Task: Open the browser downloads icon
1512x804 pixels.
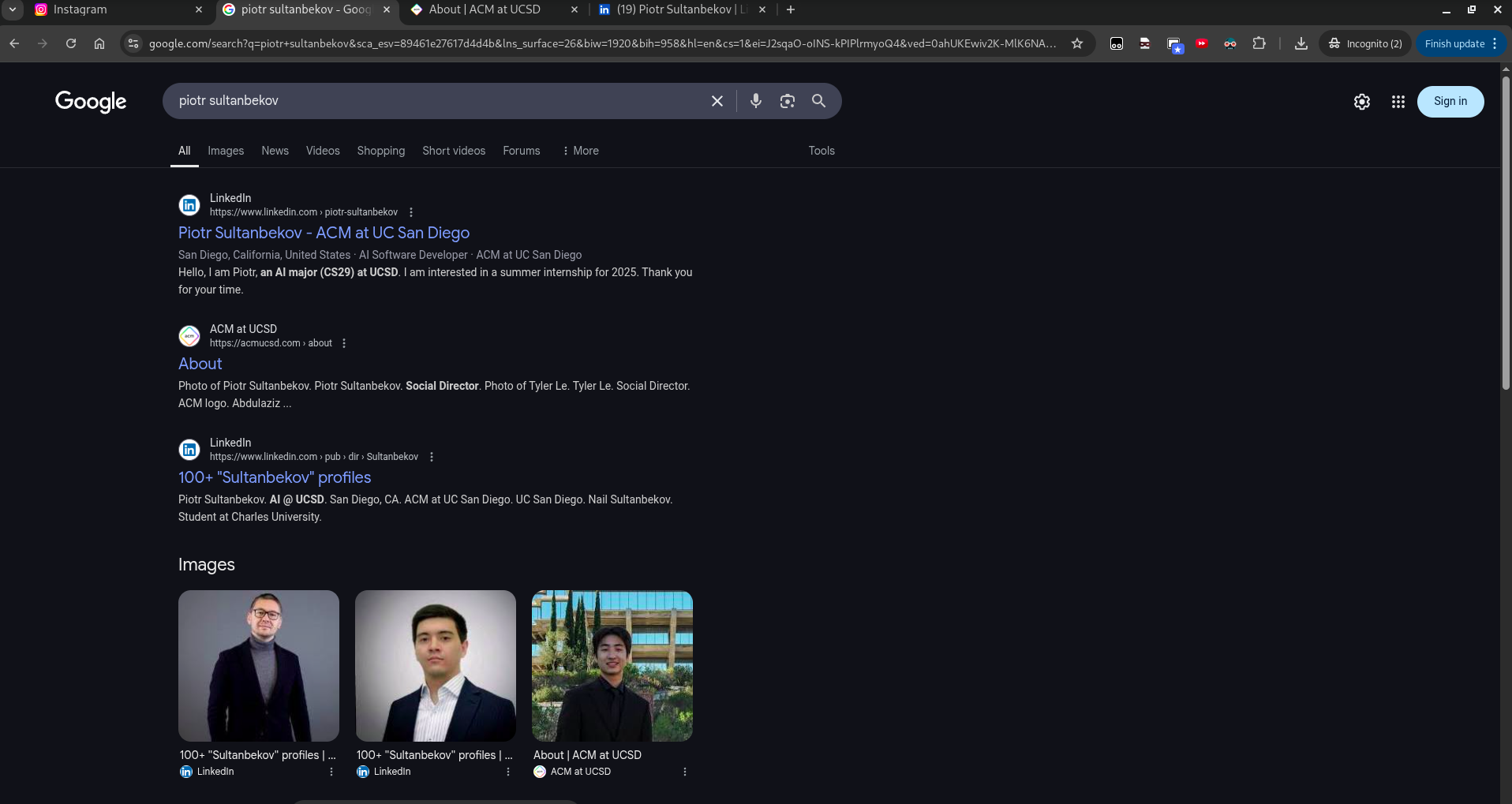Action: [1301, 43]
